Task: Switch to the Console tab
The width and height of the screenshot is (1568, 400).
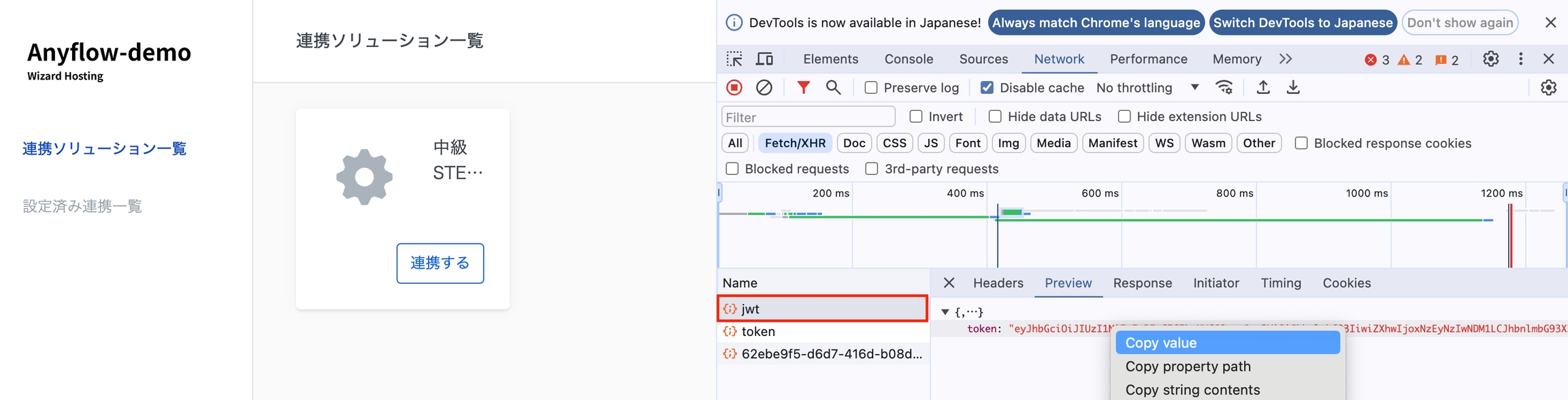Action: click(x=909, y=59)
